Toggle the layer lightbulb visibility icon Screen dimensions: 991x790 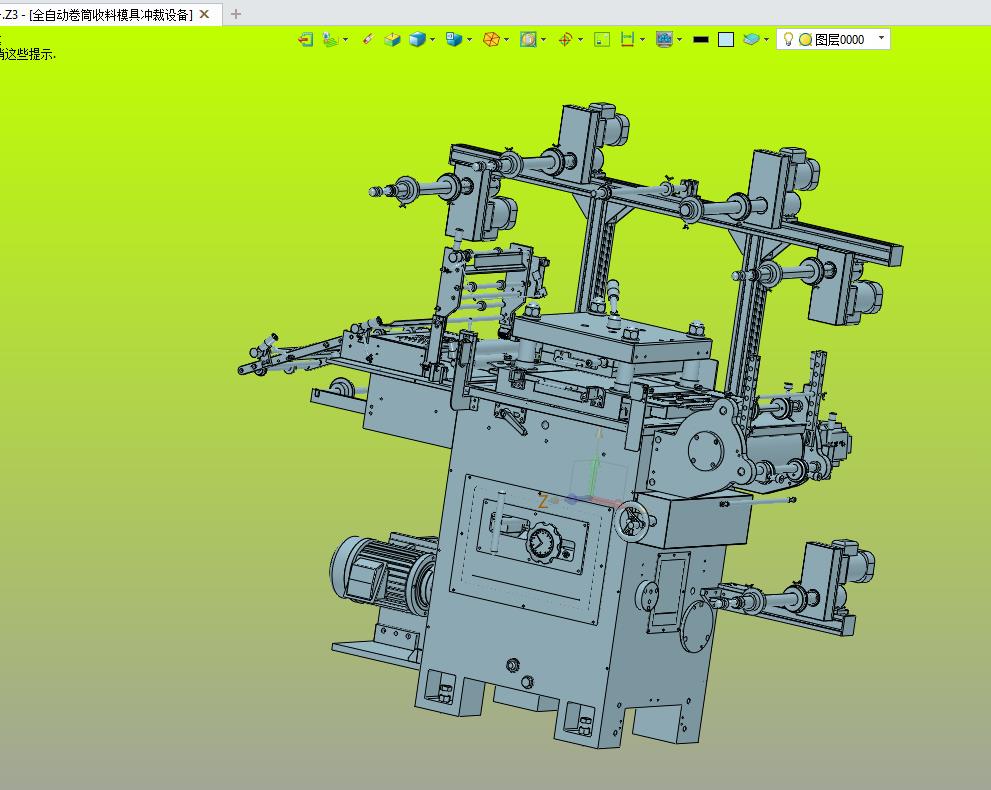(788, 39)
